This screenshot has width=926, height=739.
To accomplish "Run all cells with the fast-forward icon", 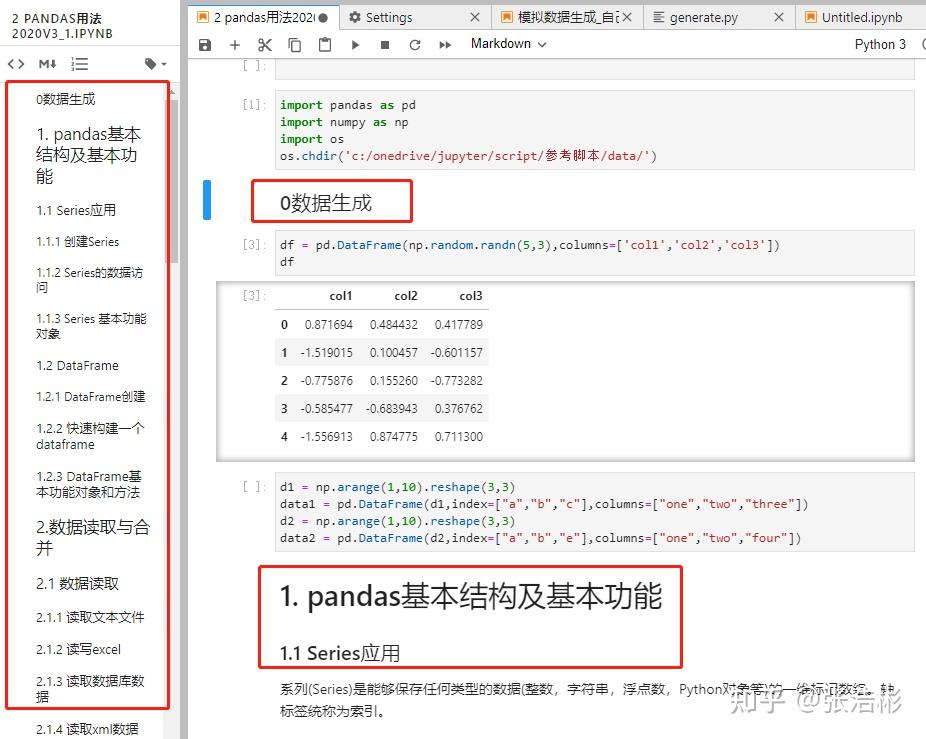I will click(443, 44).
